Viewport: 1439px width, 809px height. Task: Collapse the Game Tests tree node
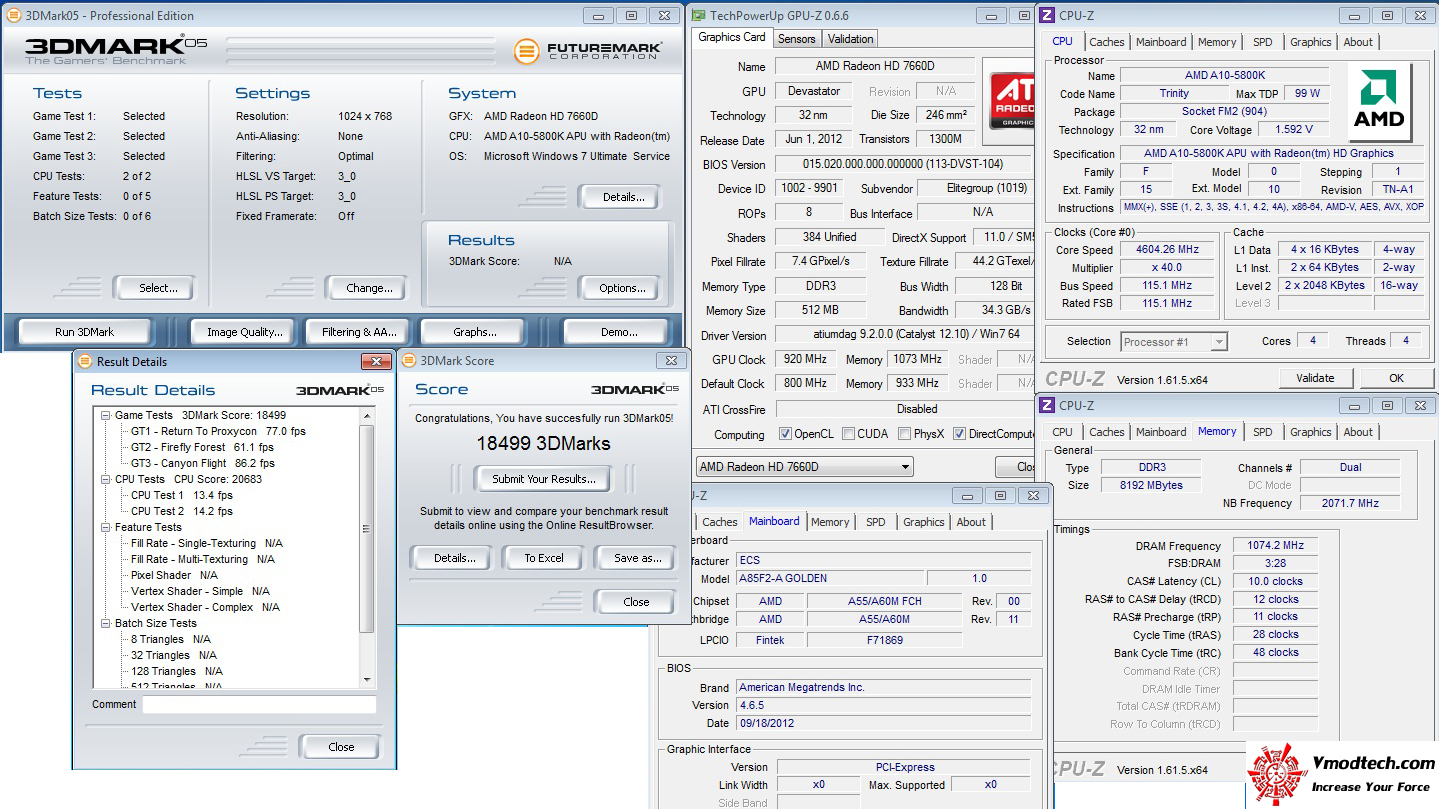pyautogui.click(x=105, y=415)
